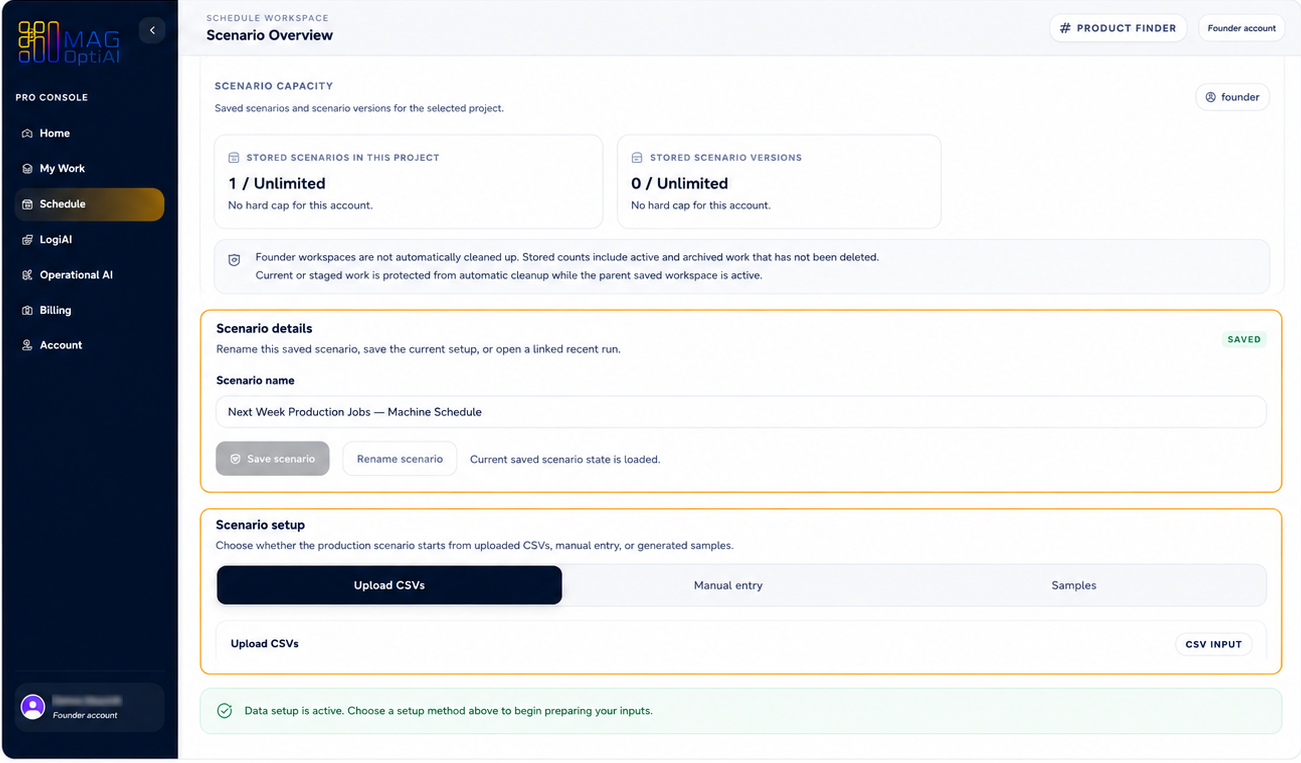Click the Stored Scenarios card icon
The width and height of the screenshot is (1301, 763).
click(234, 158)
